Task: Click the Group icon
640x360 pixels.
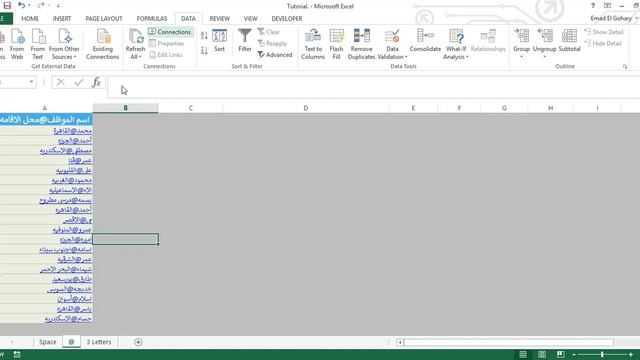Action: 521,36
